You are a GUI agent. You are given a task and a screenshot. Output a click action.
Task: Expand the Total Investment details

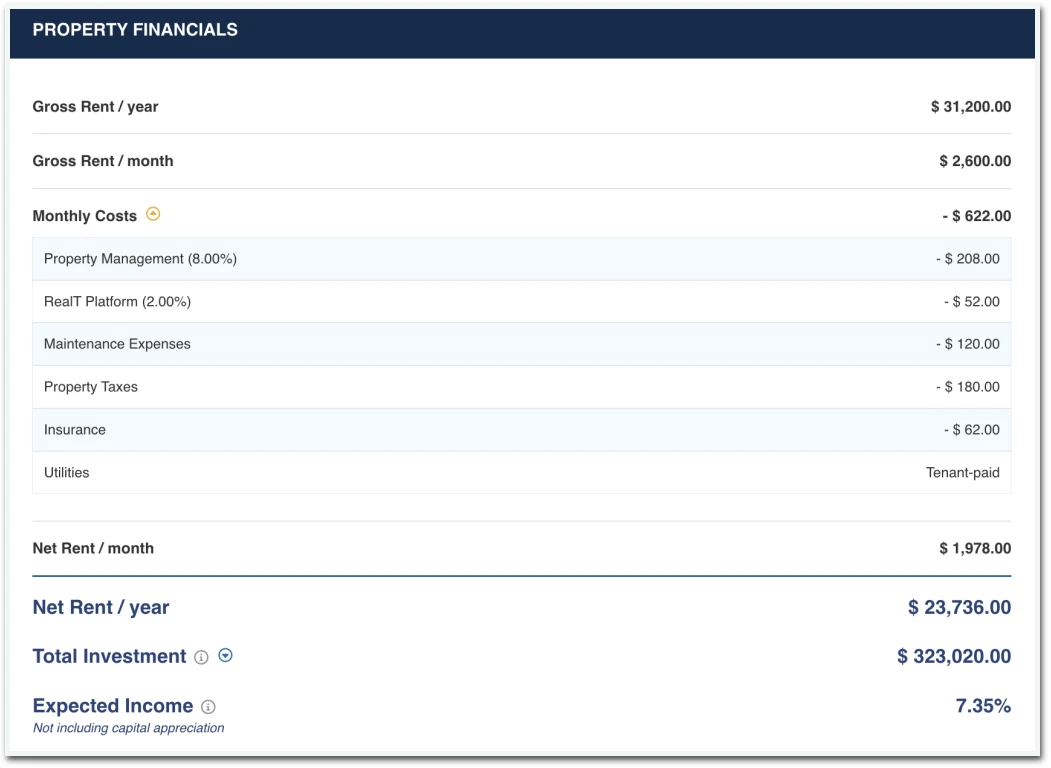226,656
